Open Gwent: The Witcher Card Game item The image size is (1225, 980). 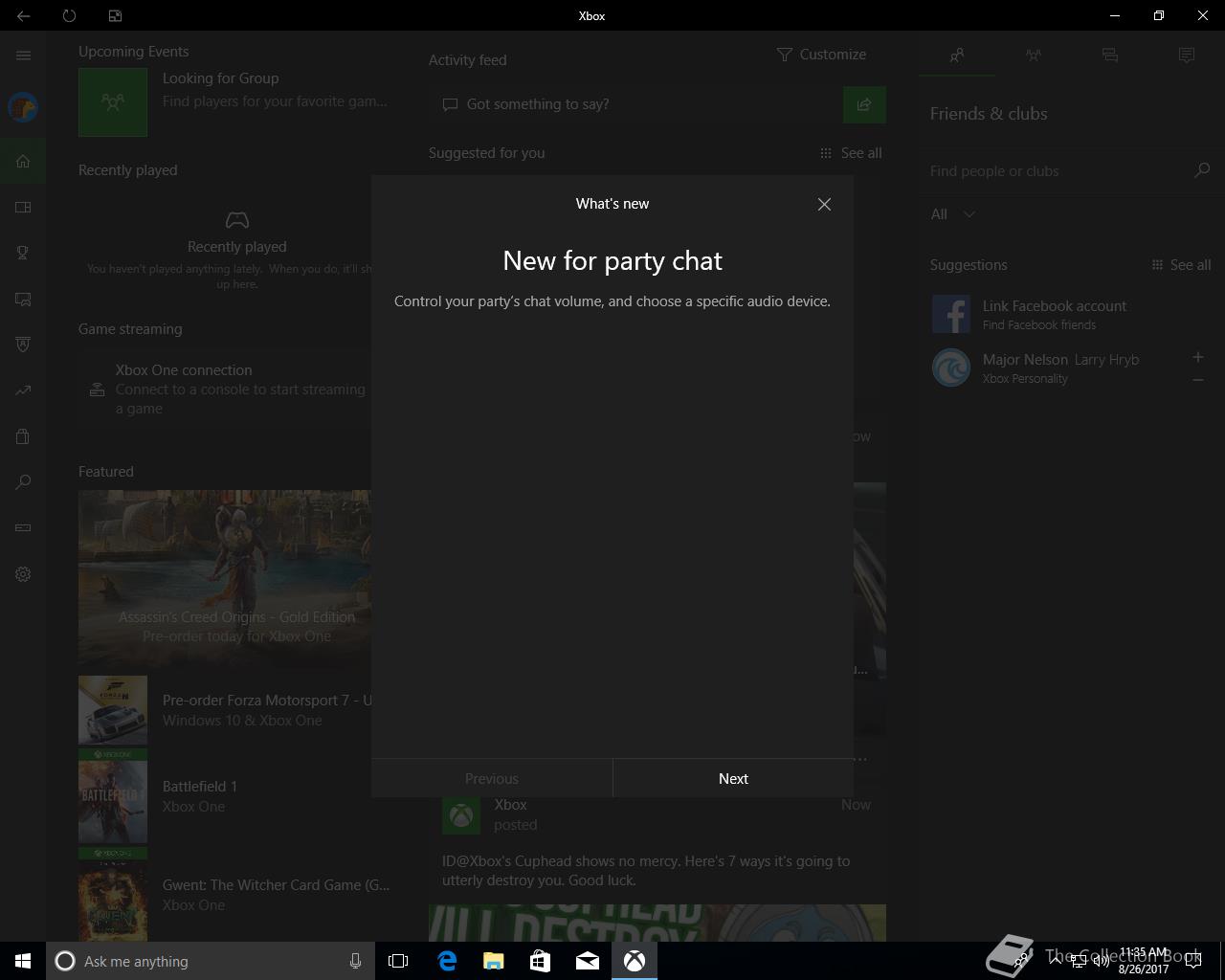pyautogui.click(x=234, y=895)
